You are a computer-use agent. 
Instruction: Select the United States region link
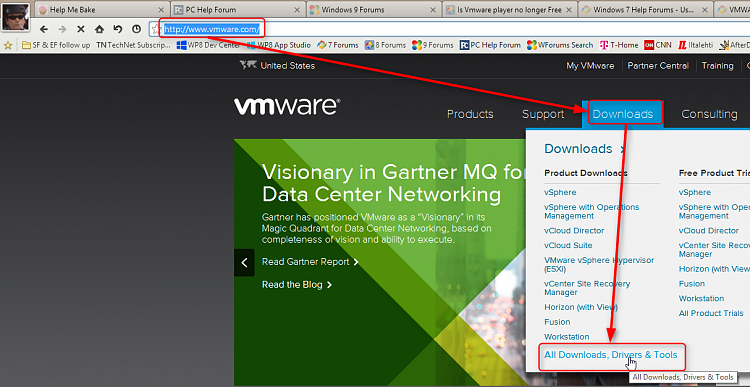pos(277,66)
